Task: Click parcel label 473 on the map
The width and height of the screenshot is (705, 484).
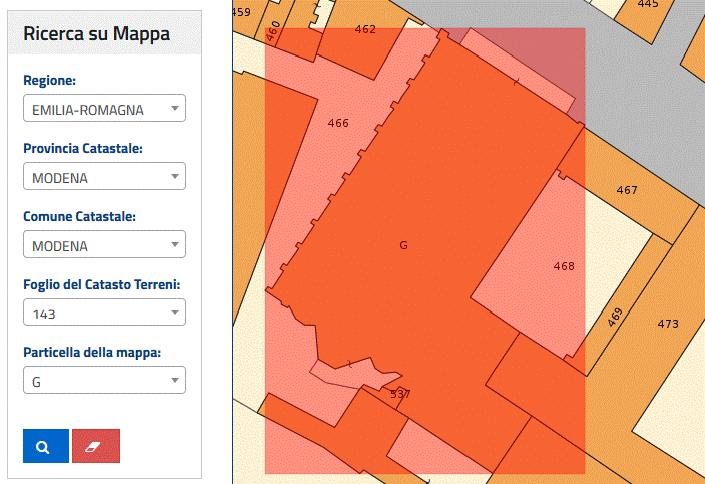Action: [x=668, y=324]
